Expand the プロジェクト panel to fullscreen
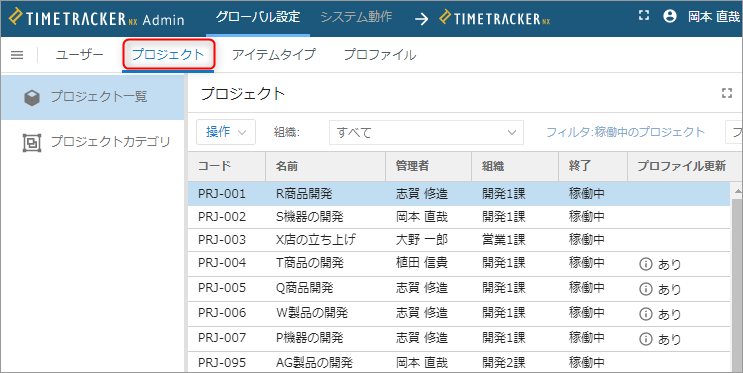Image resolution: width=743 pixels, height=373 pixels. [x=726, y=93]
